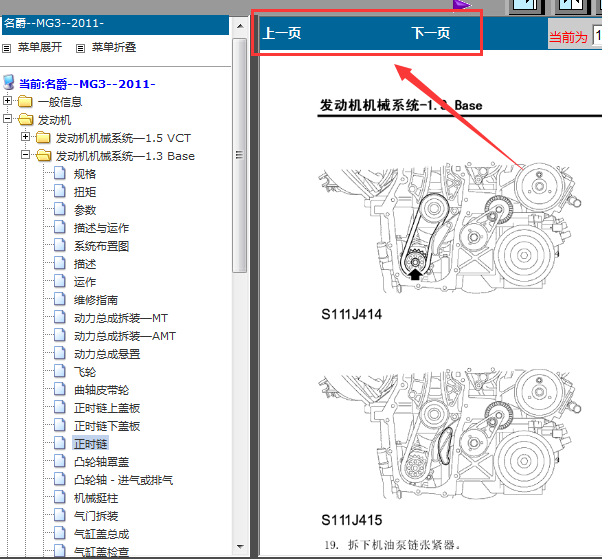Open the 动力总成拆装—MT page

click(121, 318)
